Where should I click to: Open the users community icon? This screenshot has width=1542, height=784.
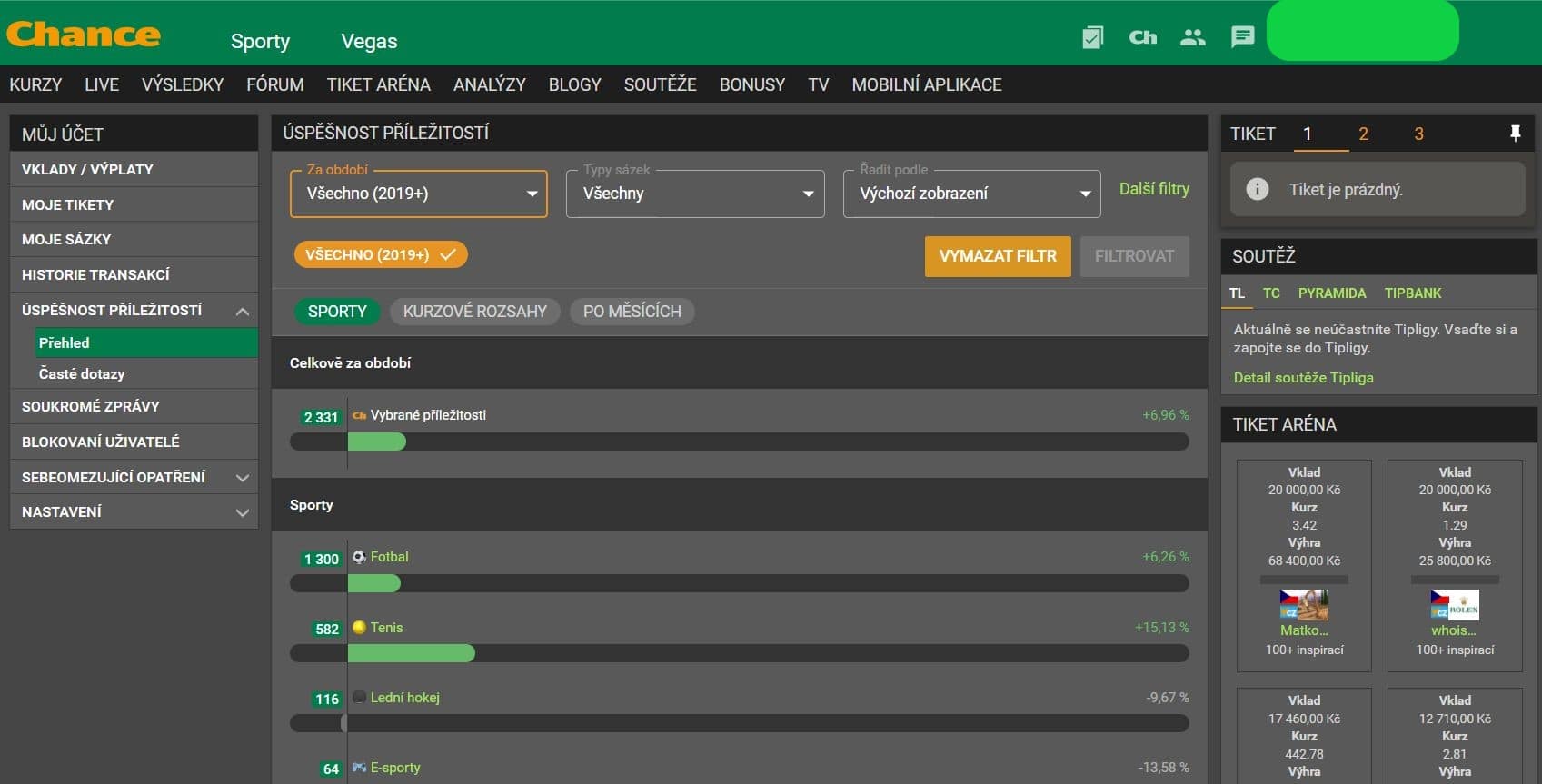tap(1192, 37)
